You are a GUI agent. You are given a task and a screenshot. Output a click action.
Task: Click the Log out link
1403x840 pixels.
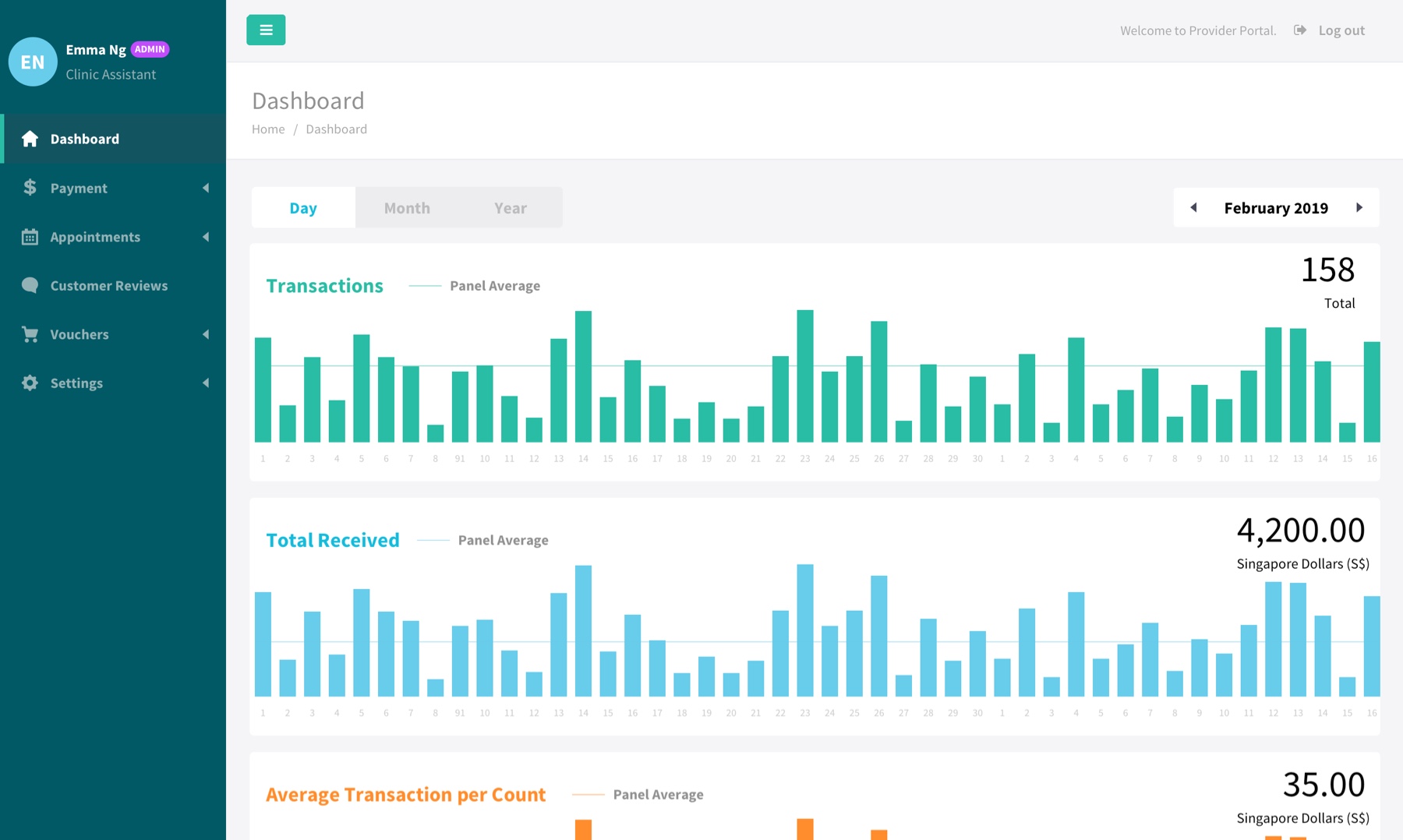pos(1341,30)
